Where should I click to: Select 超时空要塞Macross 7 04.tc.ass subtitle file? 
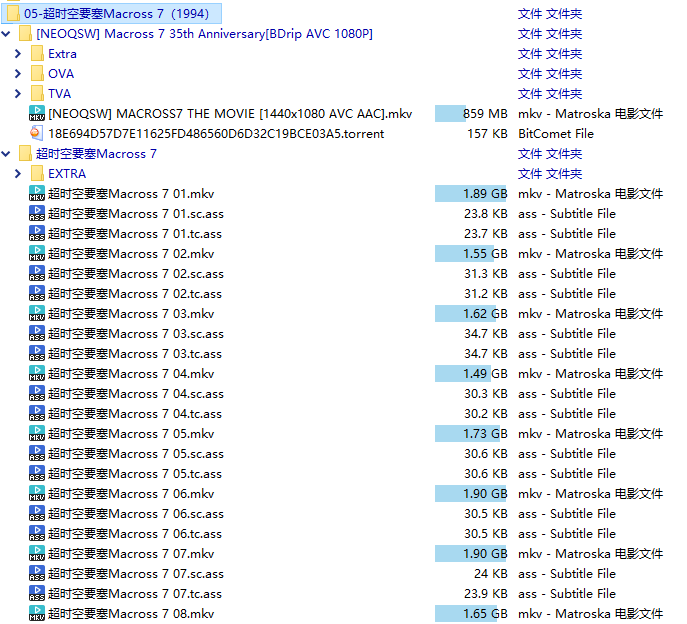pyautogui.click(x=135, y=414)
